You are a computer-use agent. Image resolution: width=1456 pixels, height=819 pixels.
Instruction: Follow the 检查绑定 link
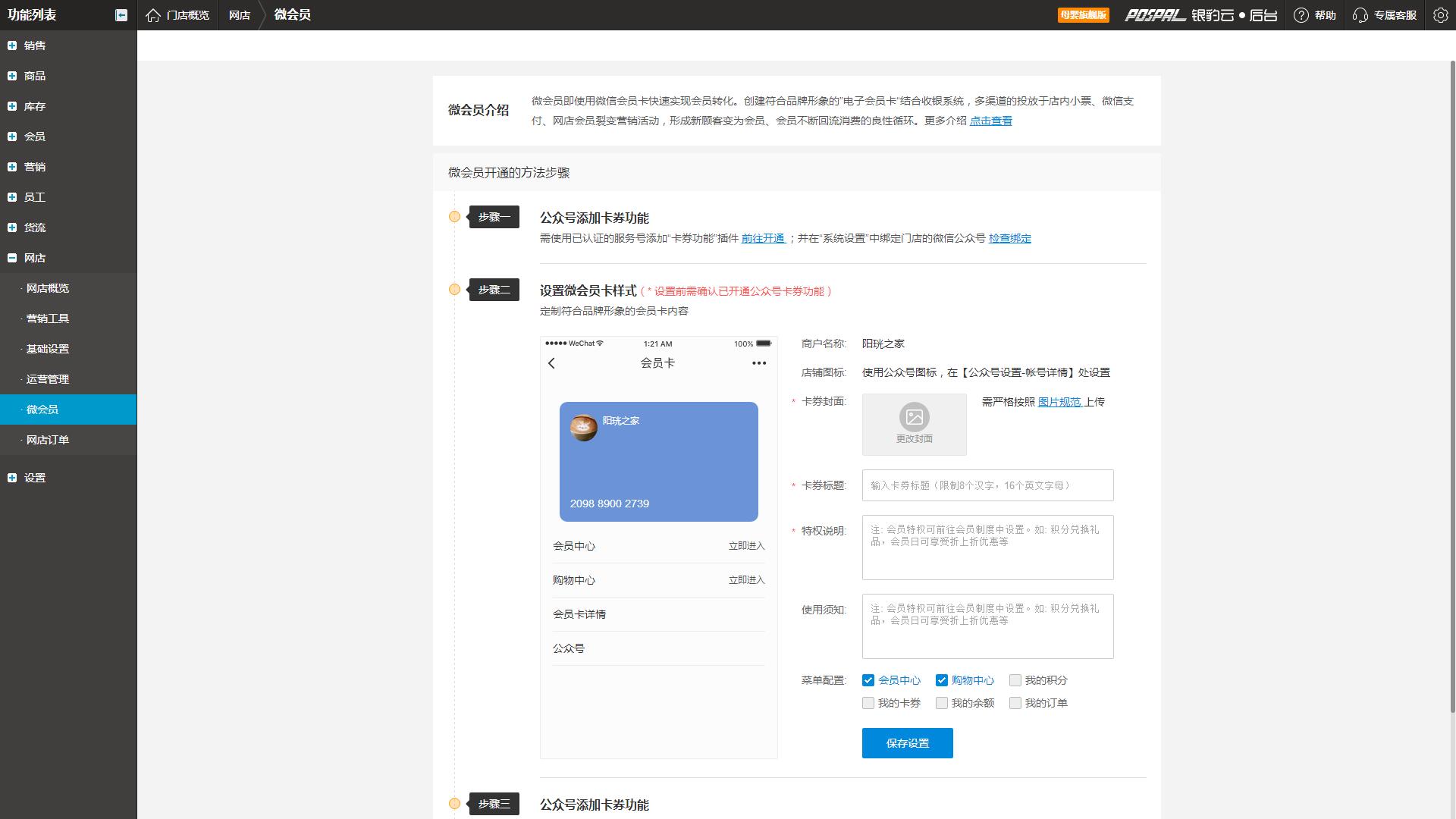(x=1010, y=238)
